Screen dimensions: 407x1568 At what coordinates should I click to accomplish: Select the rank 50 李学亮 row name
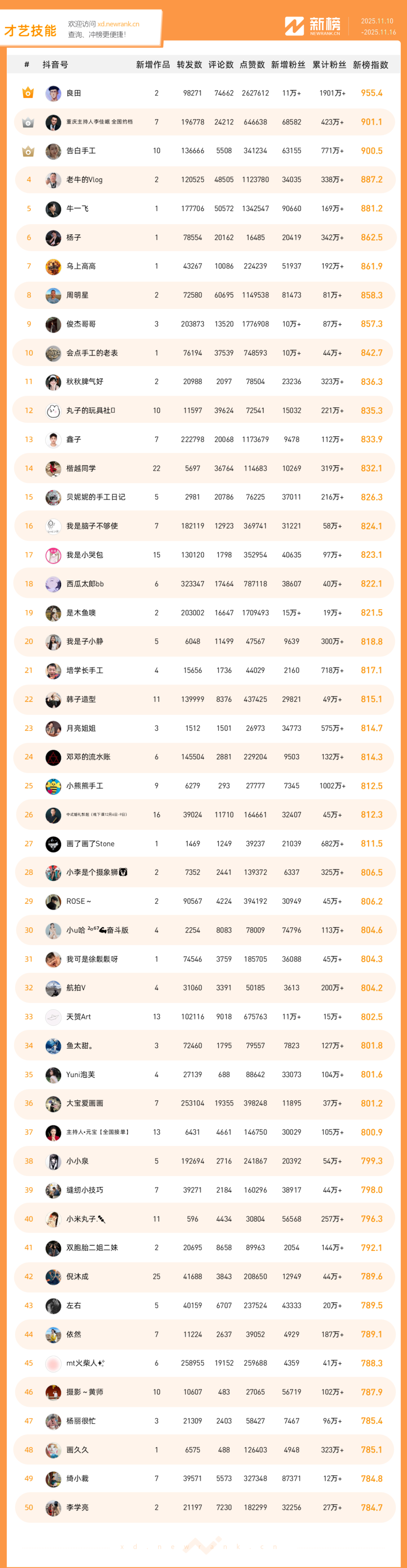pyautogui.click(x=77, y=1508)
